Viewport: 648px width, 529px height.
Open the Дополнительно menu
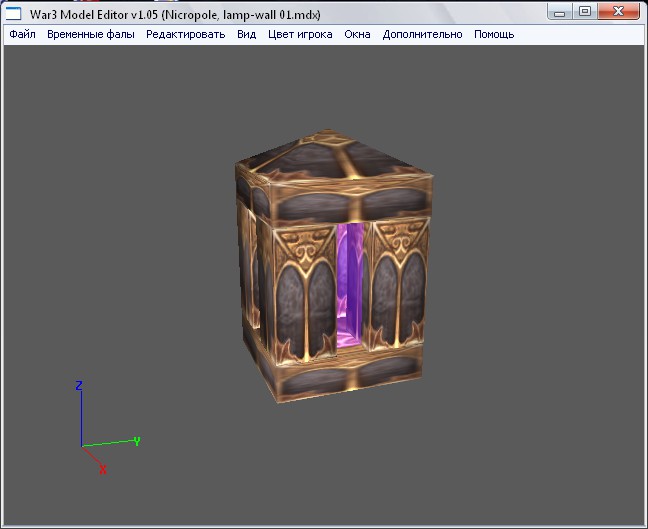tap(422, 34)
